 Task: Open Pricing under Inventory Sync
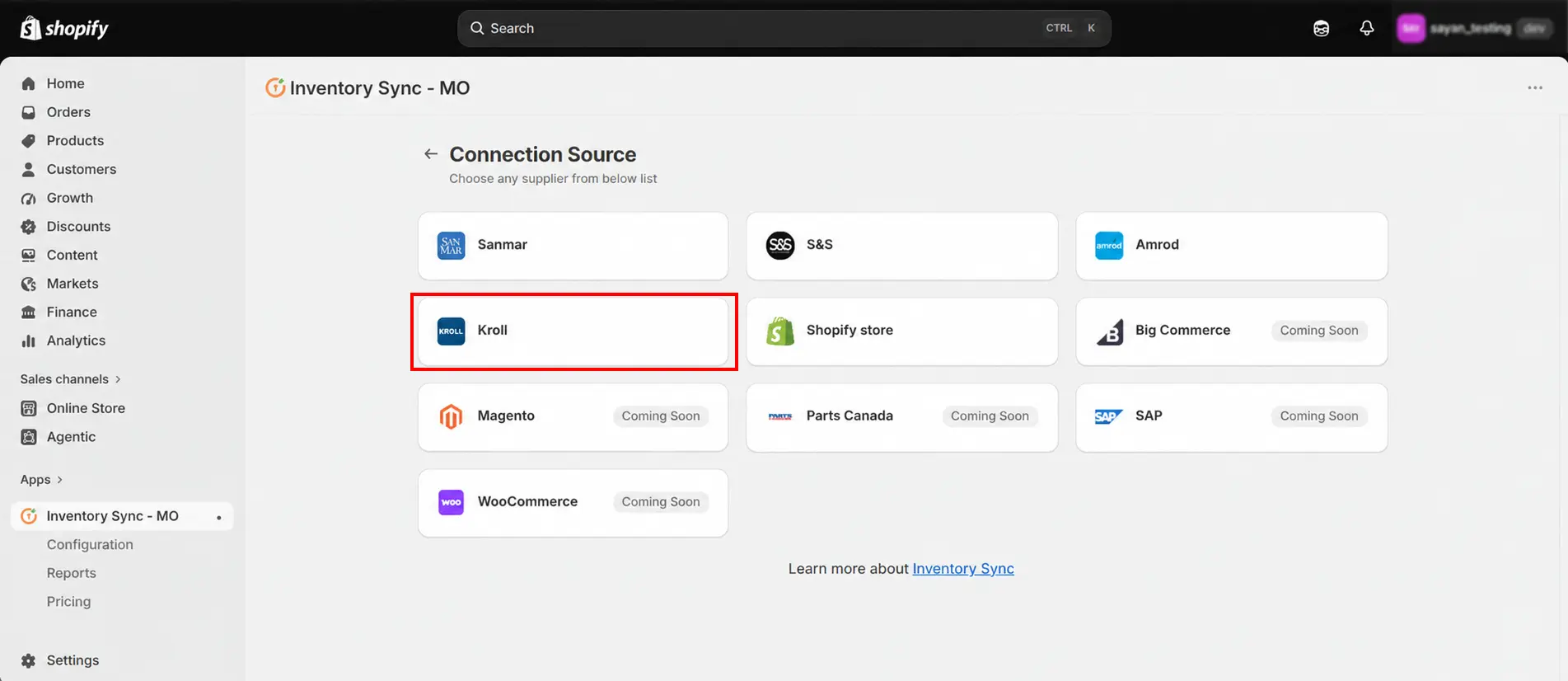coord(68,602)
